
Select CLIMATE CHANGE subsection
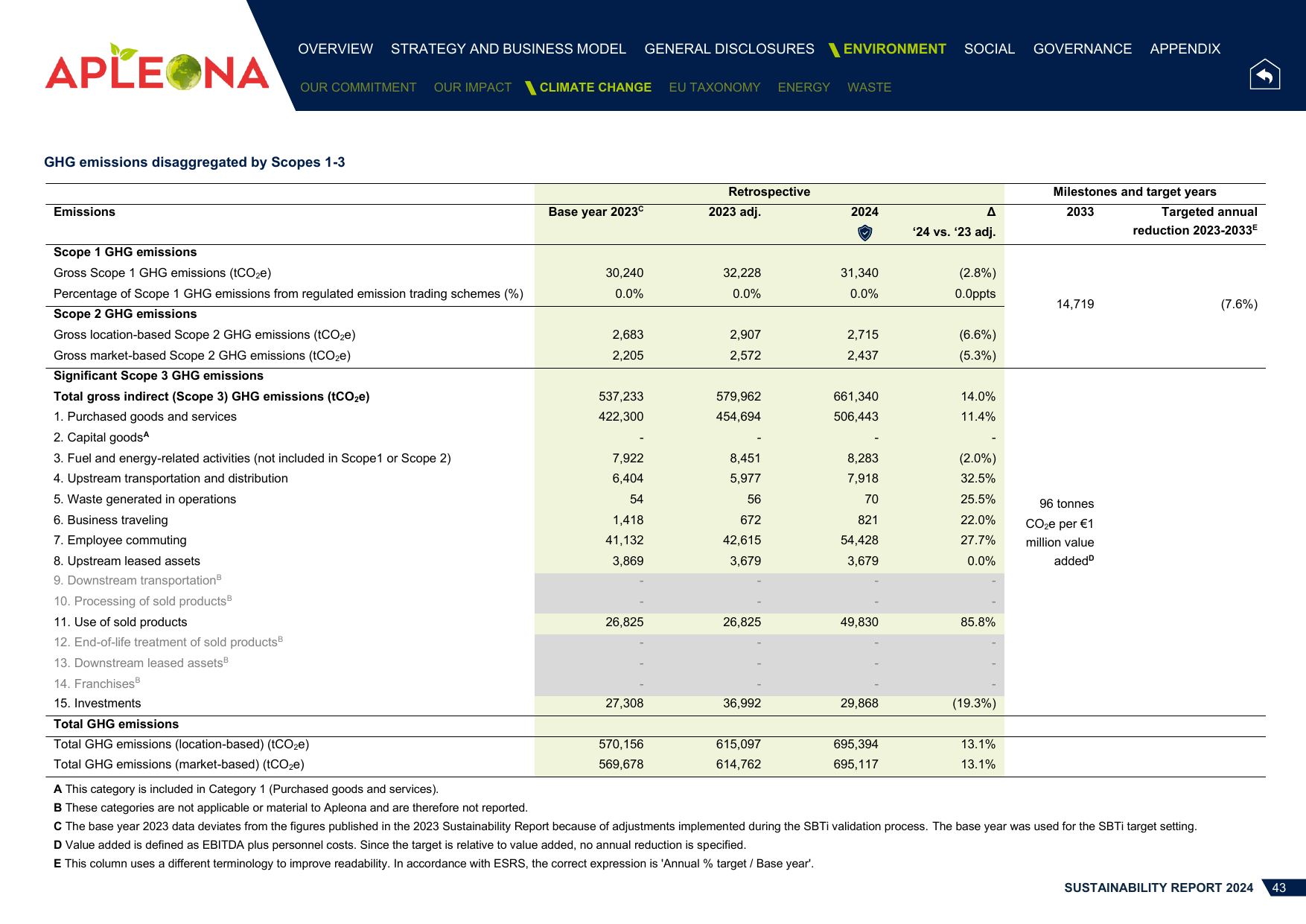click(595, 87)
